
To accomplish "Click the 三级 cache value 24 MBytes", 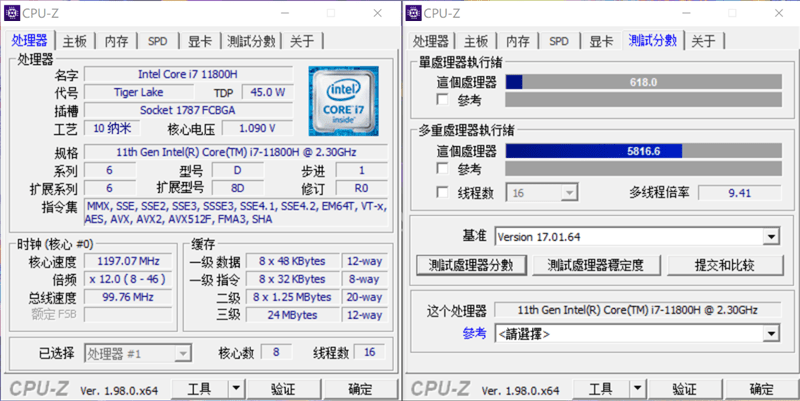I will [292, 315].
